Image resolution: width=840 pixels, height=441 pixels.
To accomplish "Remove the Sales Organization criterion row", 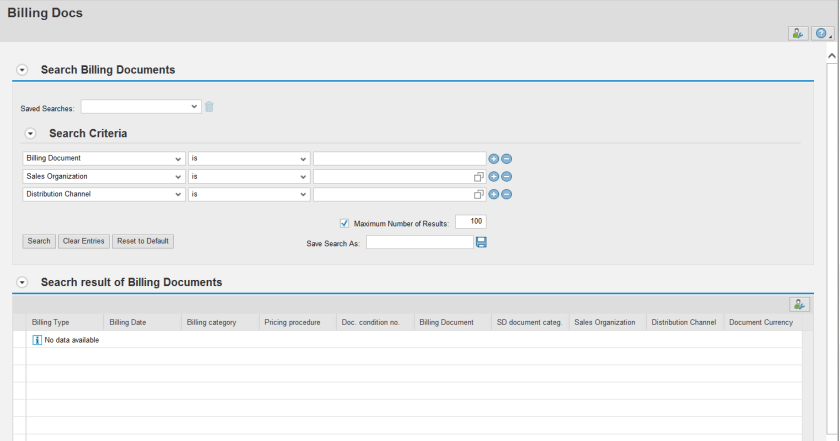I will (x=506, y=176).
